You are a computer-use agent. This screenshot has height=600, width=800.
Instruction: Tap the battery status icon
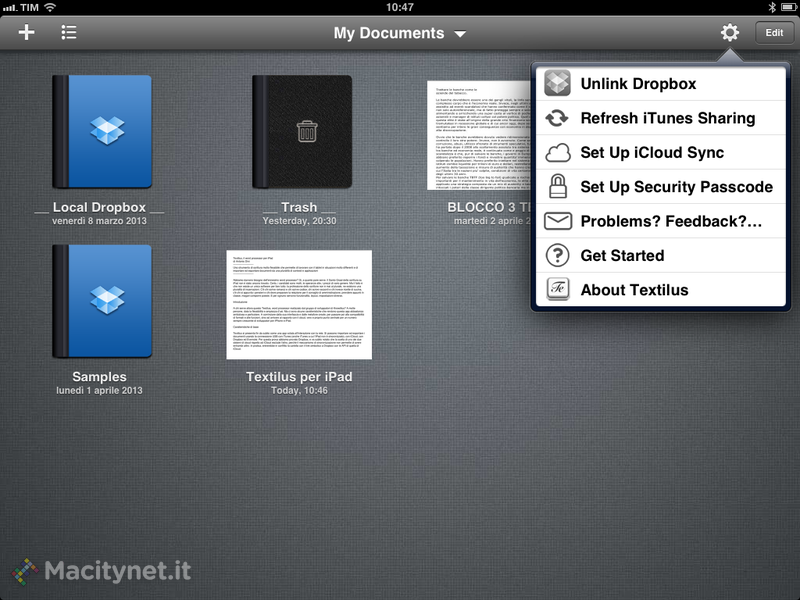click(789, 7)
